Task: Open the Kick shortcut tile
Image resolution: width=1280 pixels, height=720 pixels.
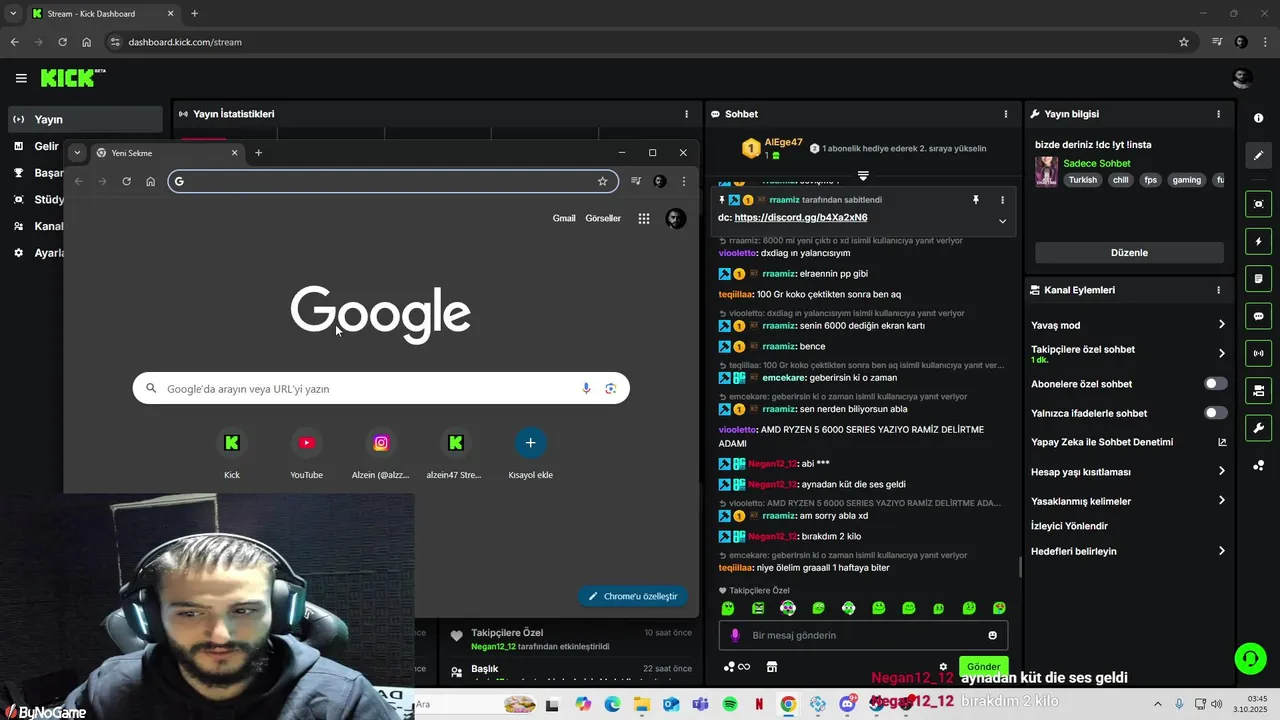Action: 232,453
